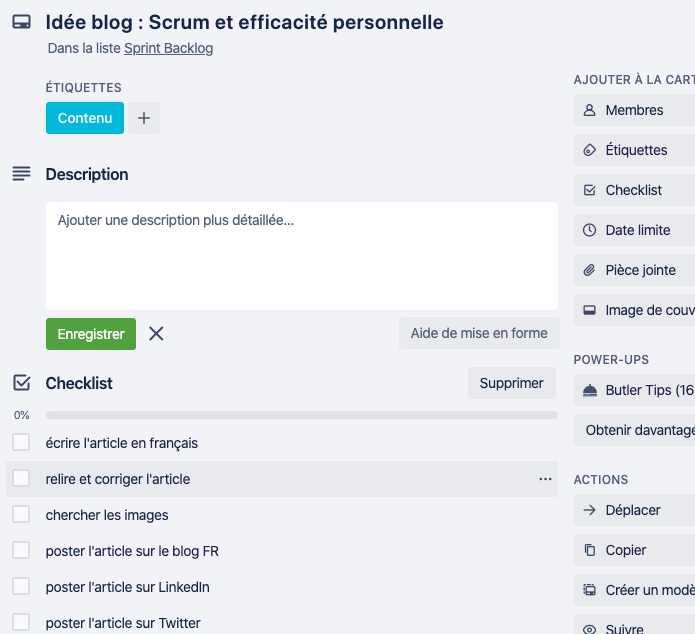Open the Déplacer action to move card
This screenshot has width=695, height=634.
tap(634, 510)
